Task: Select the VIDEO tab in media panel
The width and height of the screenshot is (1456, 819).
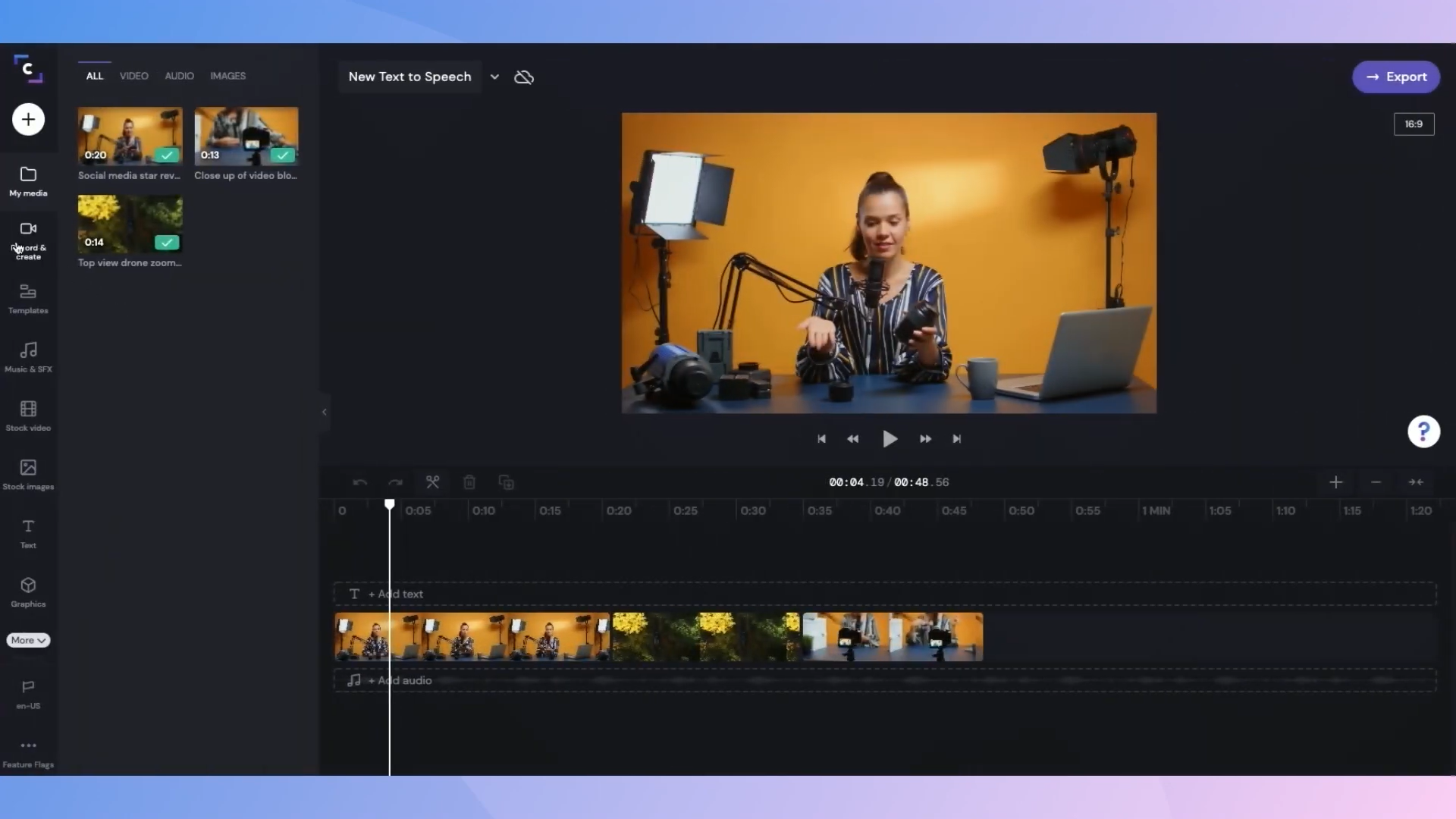Action: [133, 75]
